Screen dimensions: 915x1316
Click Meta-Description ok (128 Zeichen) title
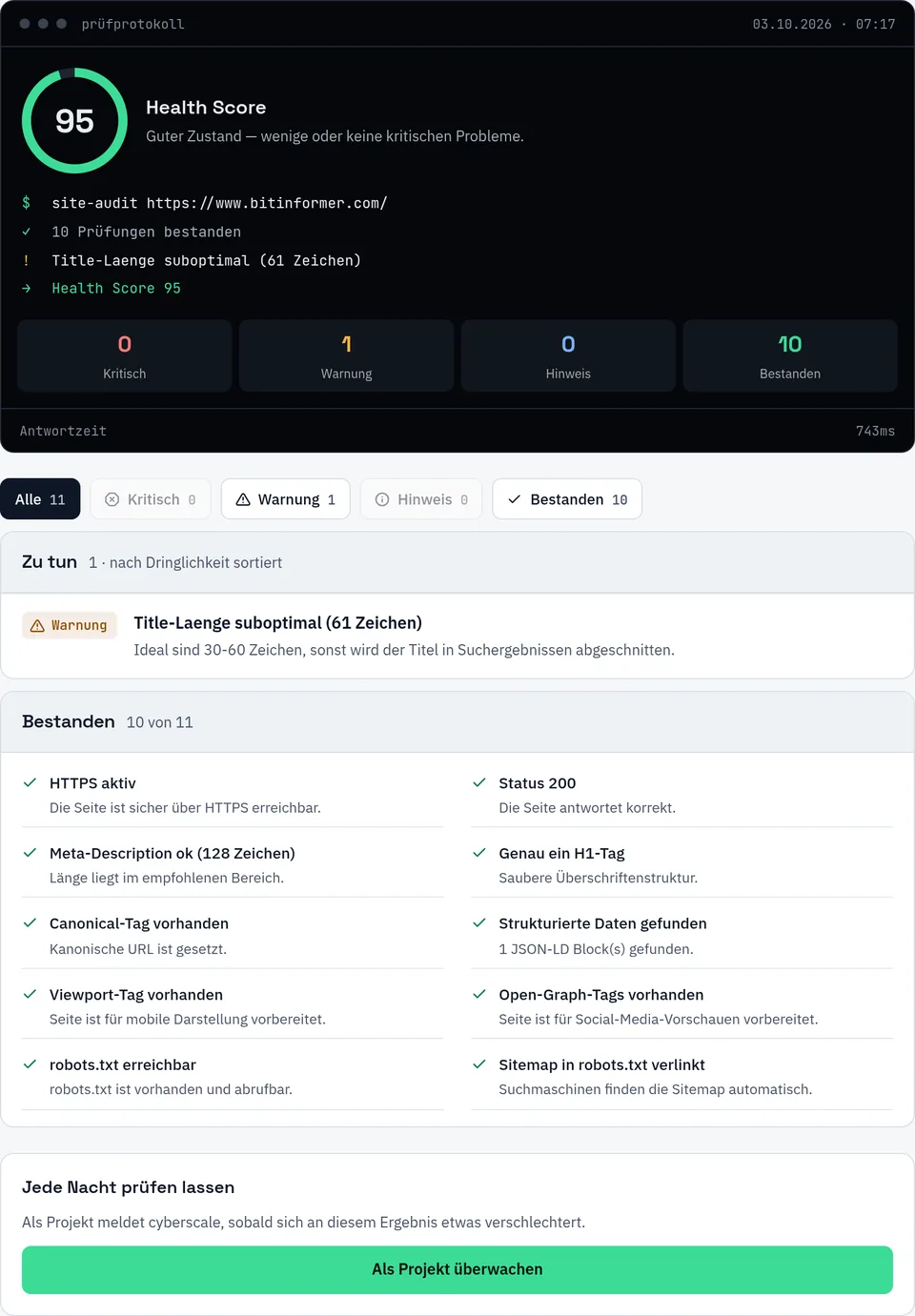(173, 854)
